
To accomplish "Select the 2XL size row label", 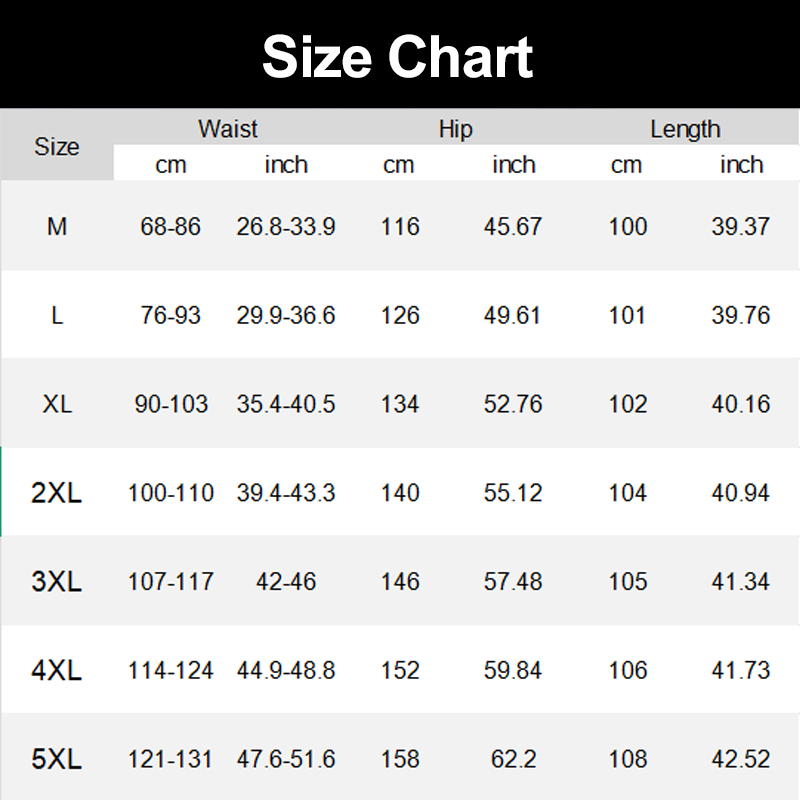I will click(x=57, y=493).
